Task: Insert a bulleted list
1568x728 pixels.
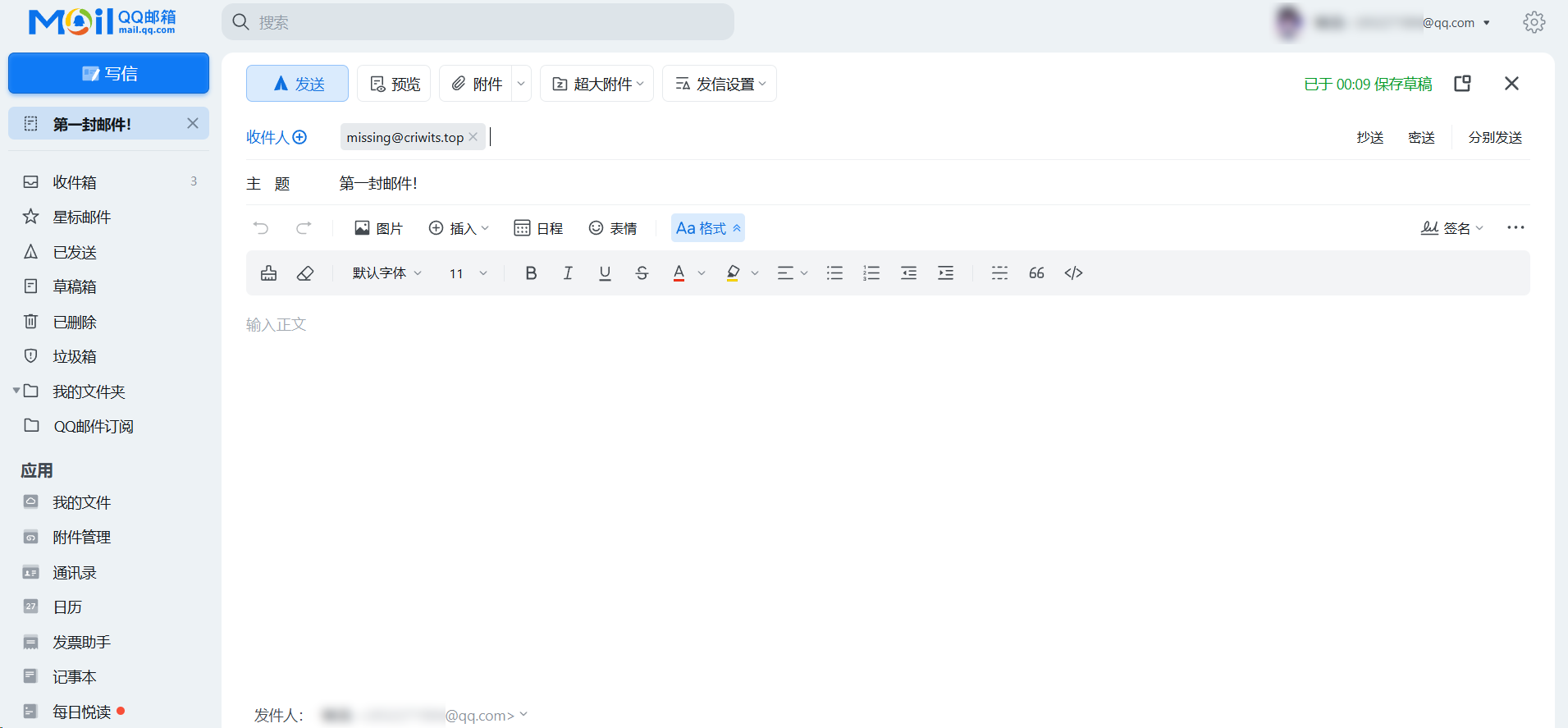Action: click(x=834, y=273)
